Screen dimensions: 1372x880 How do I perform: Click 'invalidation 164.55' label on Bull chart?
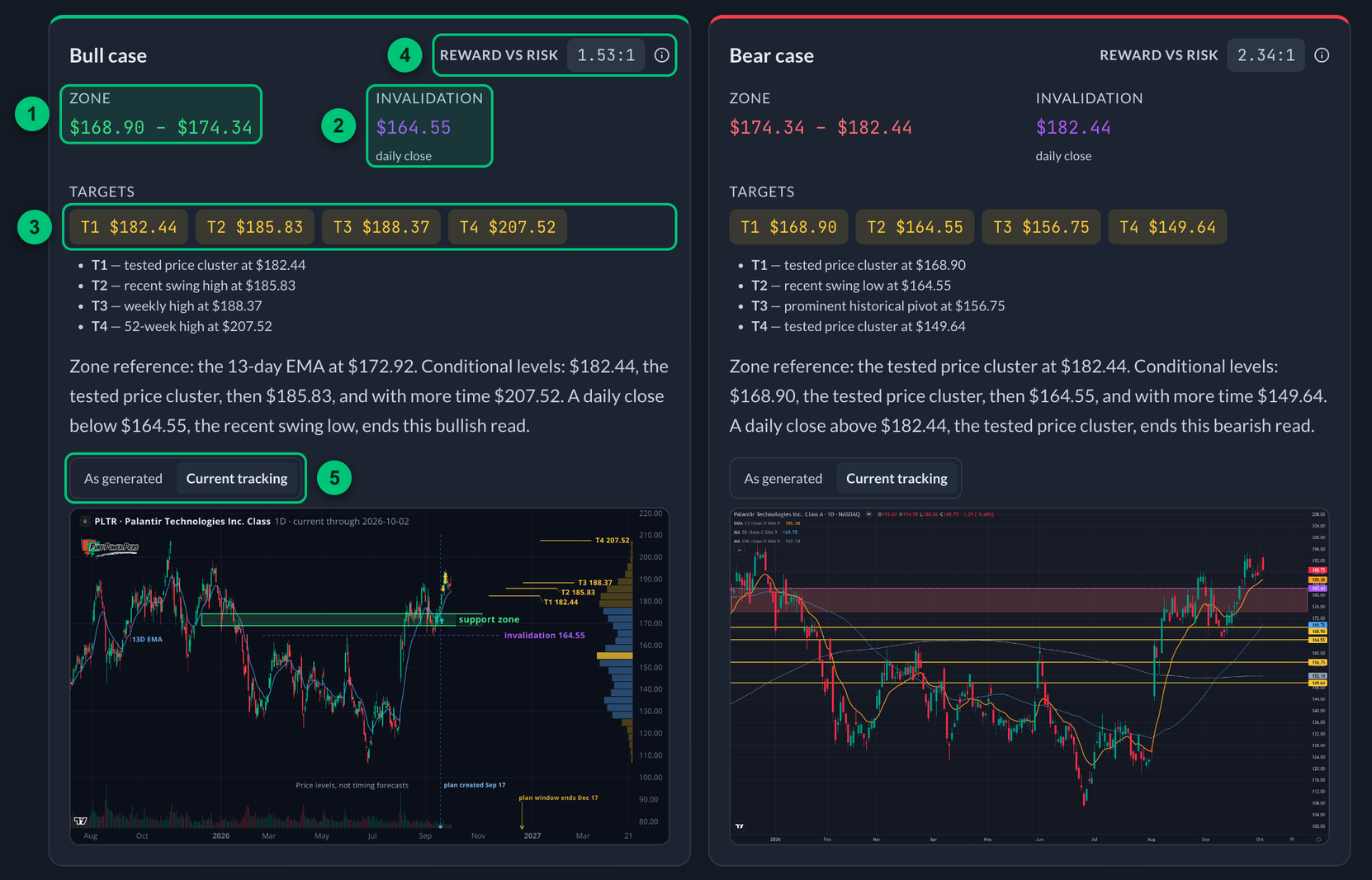(544, 635)
